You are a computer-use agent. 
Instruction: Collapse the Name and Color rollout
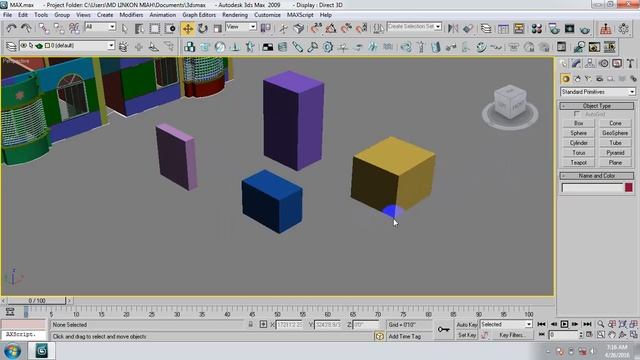(597, 176)
